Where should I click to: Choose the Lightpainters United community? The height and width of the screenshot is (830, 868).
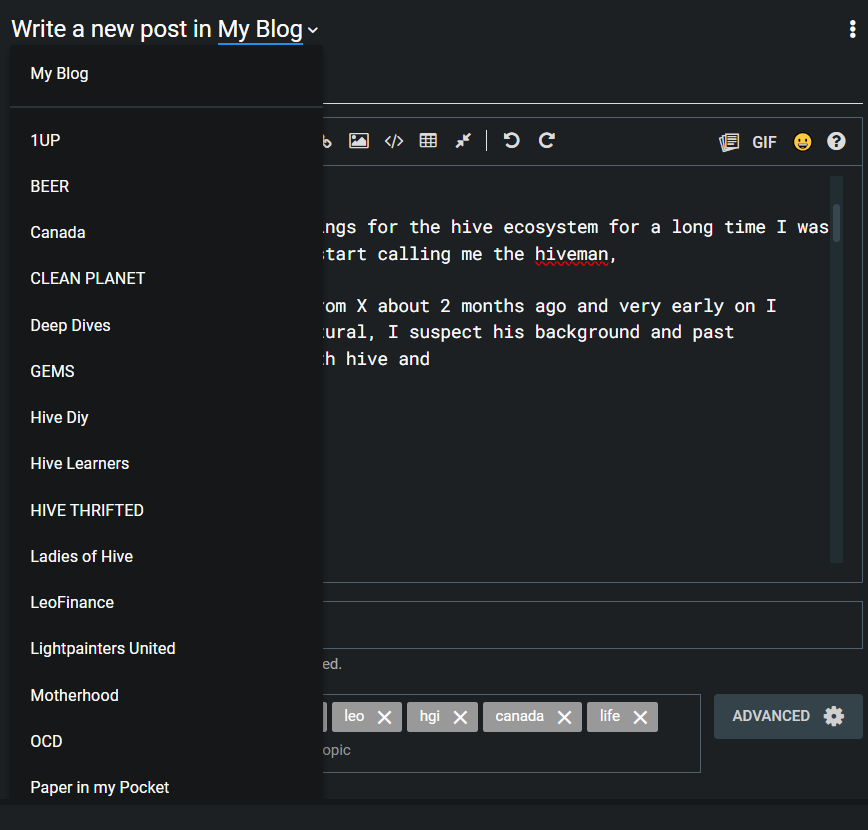click(166, 648)
